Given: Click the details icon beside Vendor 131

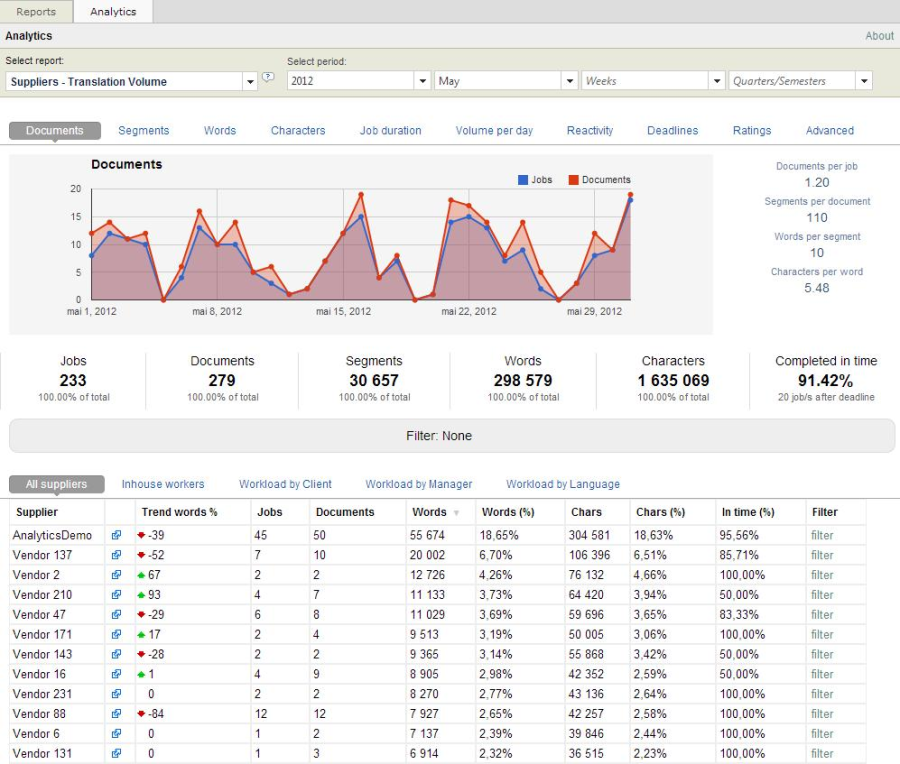Looking at the screenshot, I should point(116,754).
